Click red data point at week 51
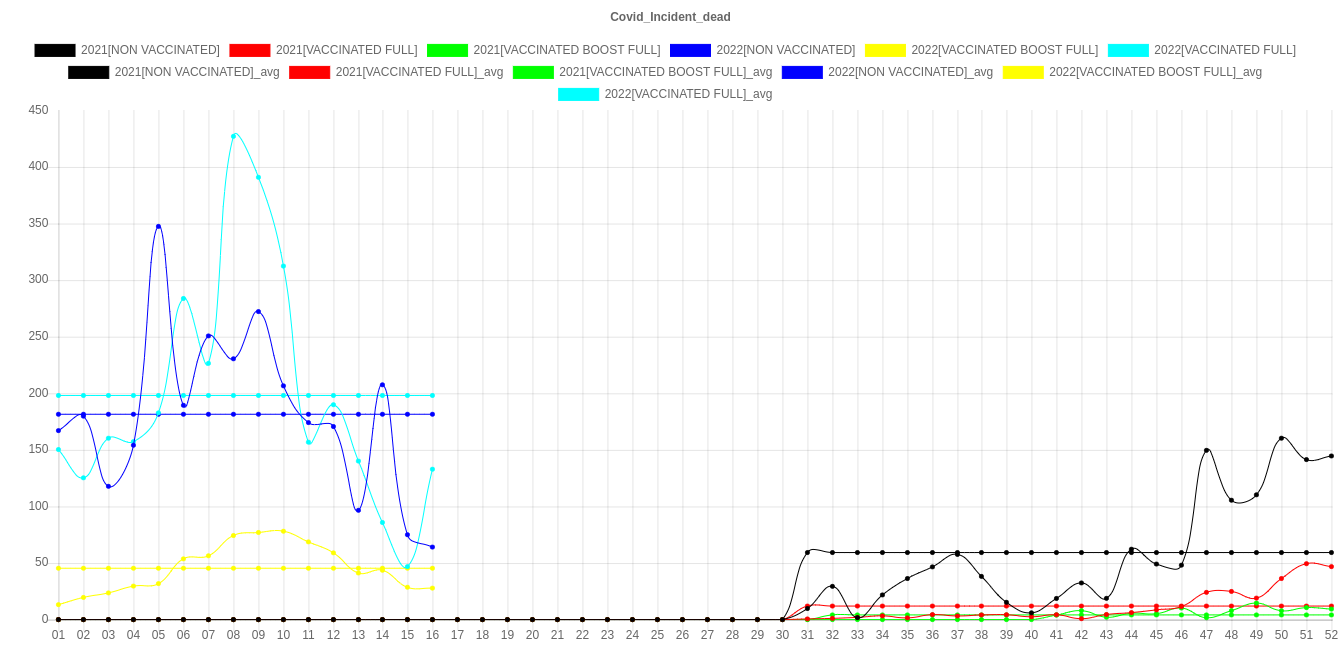 (x=1306, y=563)
